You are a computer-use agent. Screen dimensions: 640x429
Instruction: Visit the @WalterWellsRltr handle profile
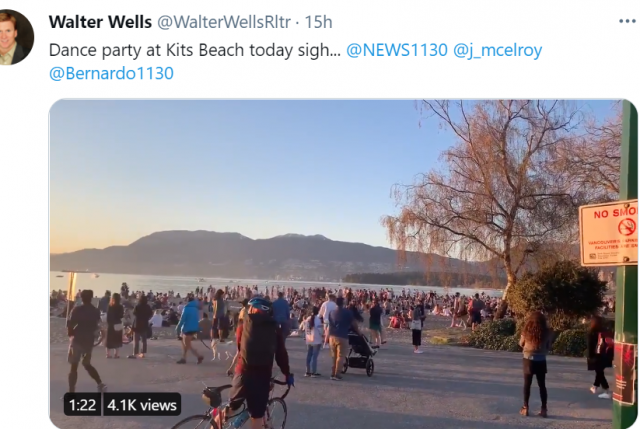[224, 22]
